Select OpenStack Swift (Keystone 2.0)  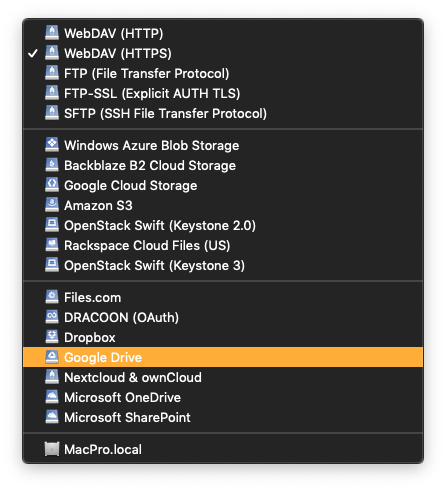pos(223,225)
